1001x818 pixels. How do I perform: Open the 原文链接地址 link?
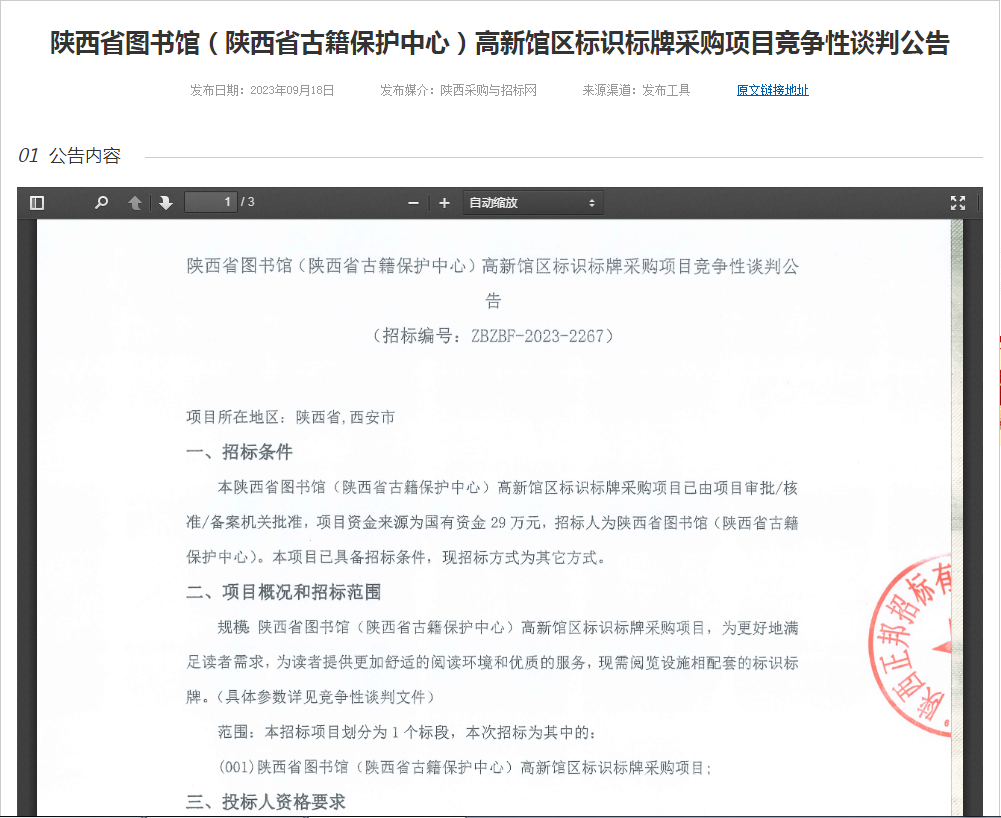point(772,90)
